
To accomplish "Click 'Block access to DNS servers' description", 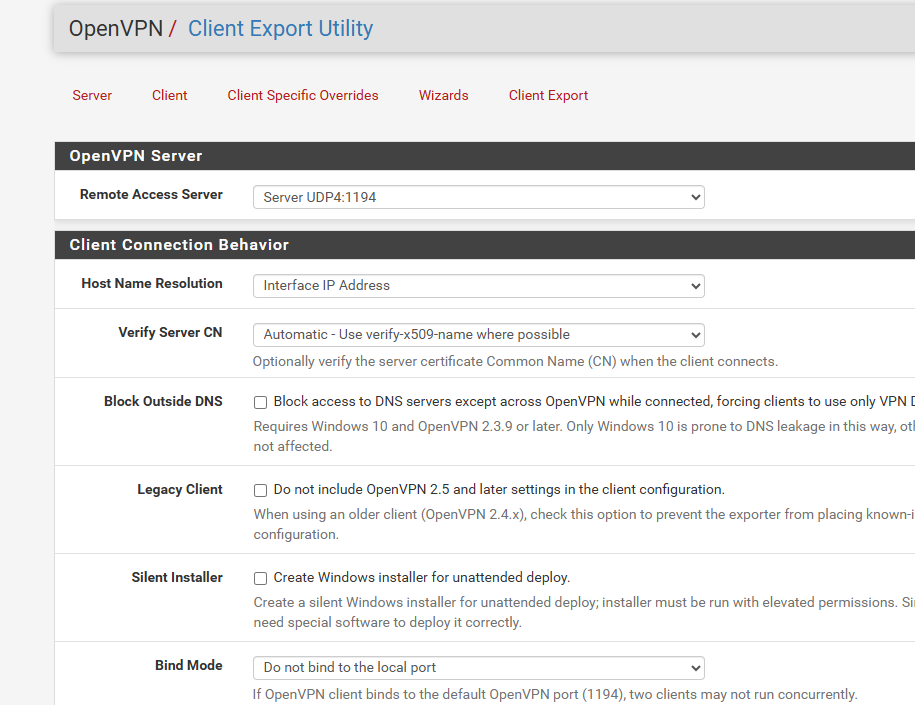I will point(594,402).
